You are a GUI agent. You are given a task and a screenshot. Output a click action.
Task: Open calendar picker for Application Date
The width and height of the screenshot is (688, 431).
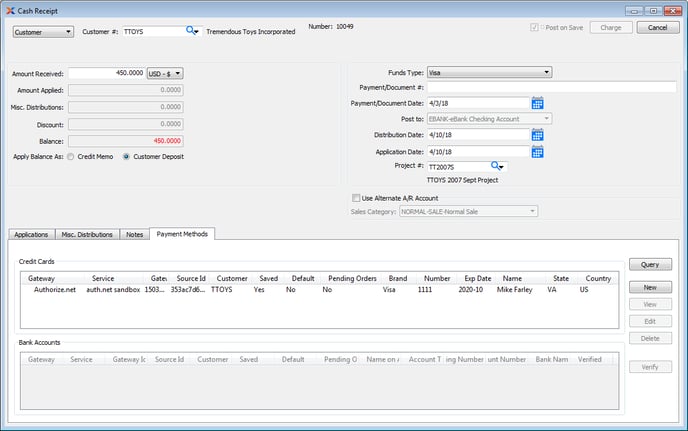coord(537,151)
